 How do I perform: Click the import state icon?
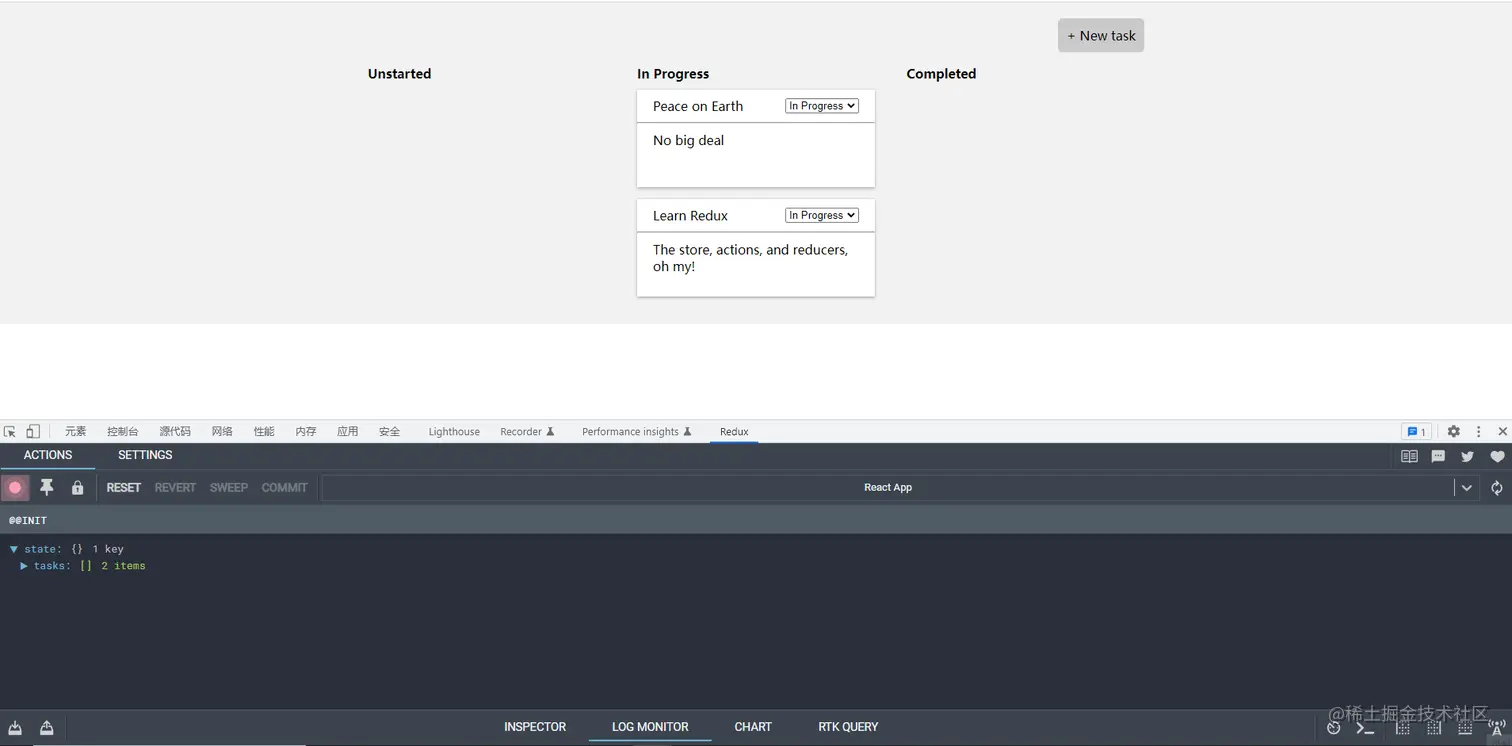pos(15,728)
